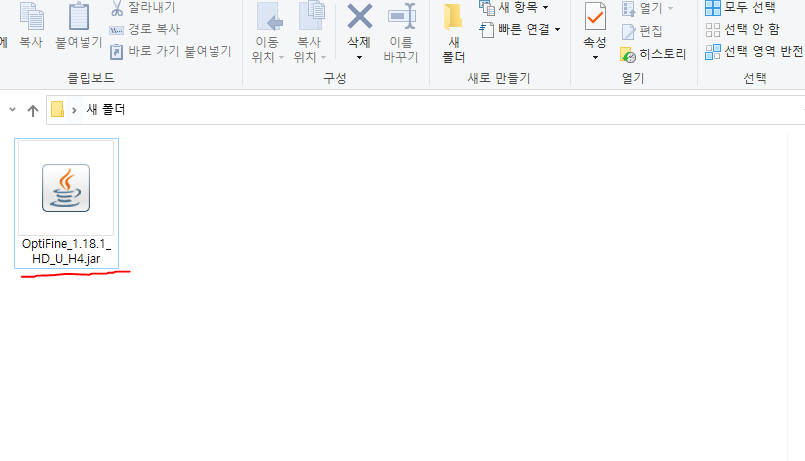Click Edit (편집) in ribbon
Viewport: 805px width, 461px height.
coord(642,31)
